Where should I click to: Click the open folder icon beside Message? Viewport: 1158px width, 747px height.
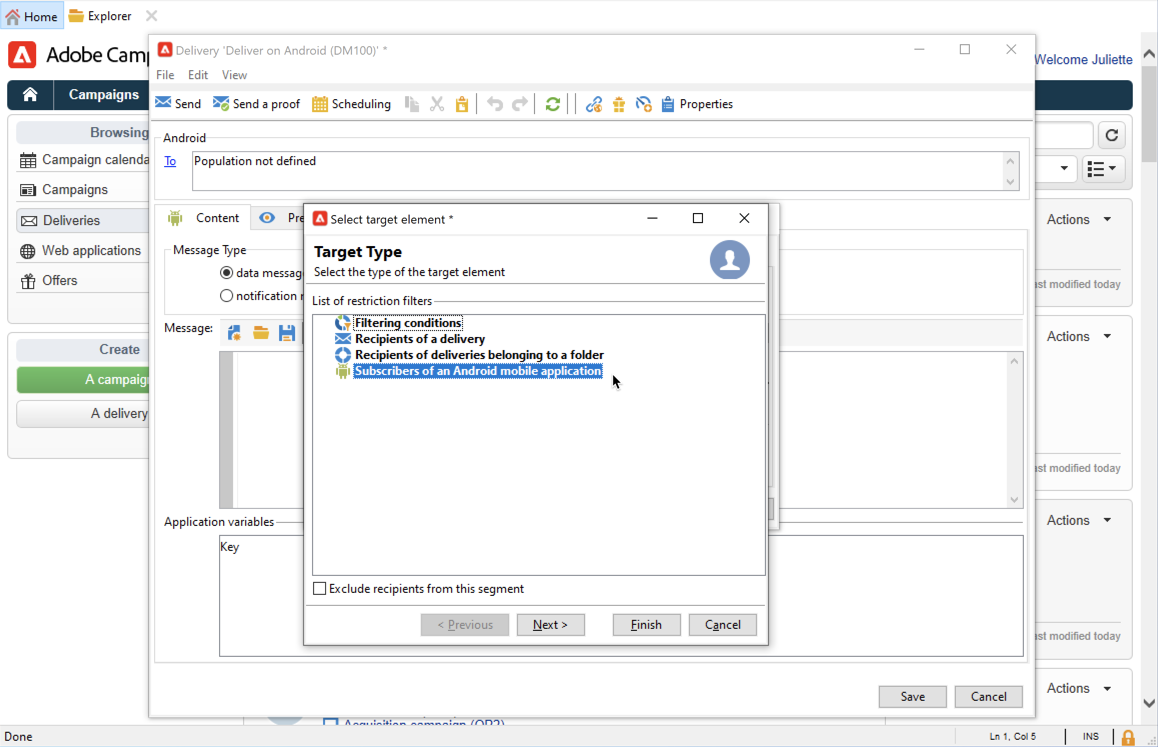[x=261, y=332]
